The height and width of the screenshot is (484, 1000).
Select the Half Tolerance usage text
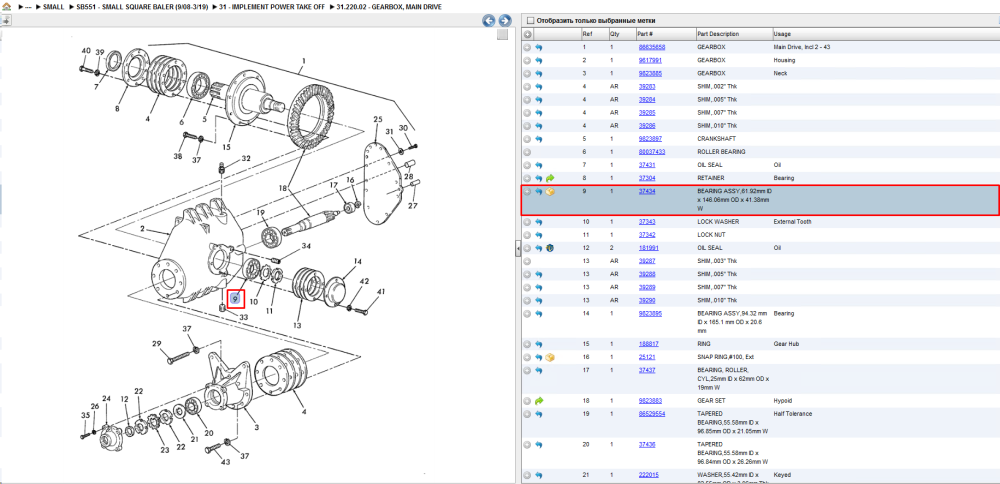pos(793,414)
